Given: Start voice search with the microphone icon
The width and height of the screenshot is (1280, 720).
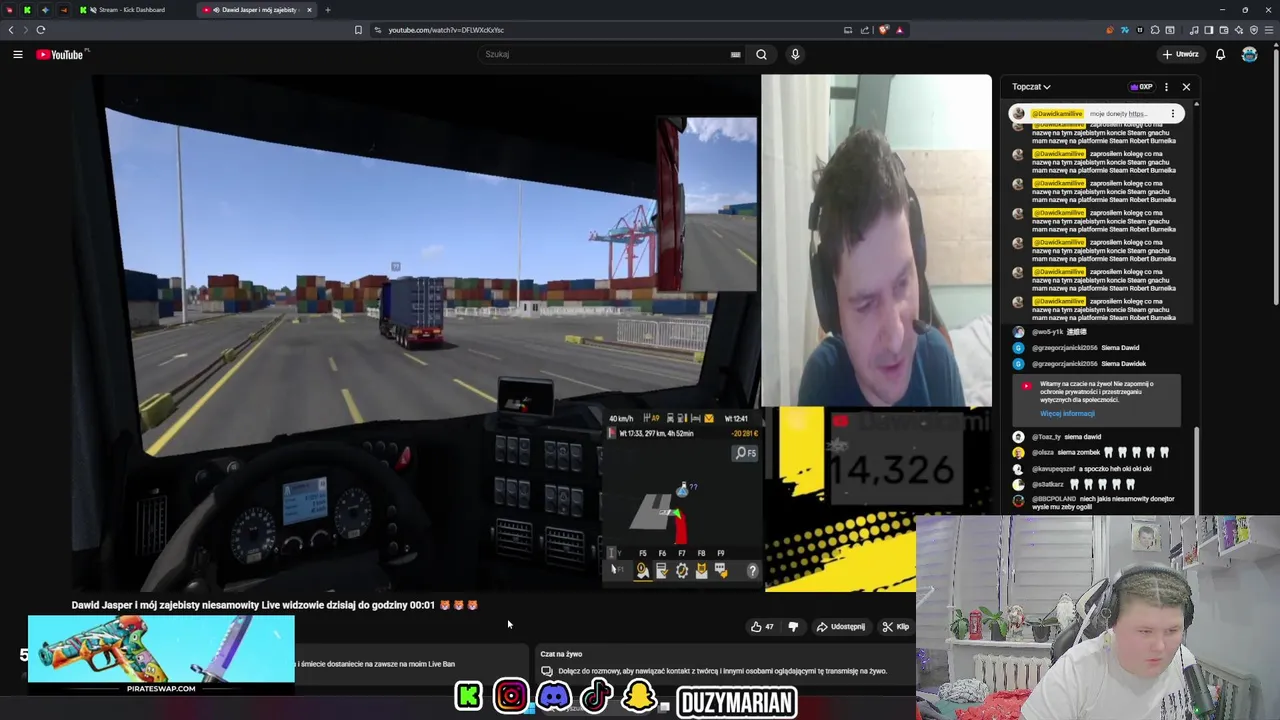Looking at the screenshot, I should (795, 54).
